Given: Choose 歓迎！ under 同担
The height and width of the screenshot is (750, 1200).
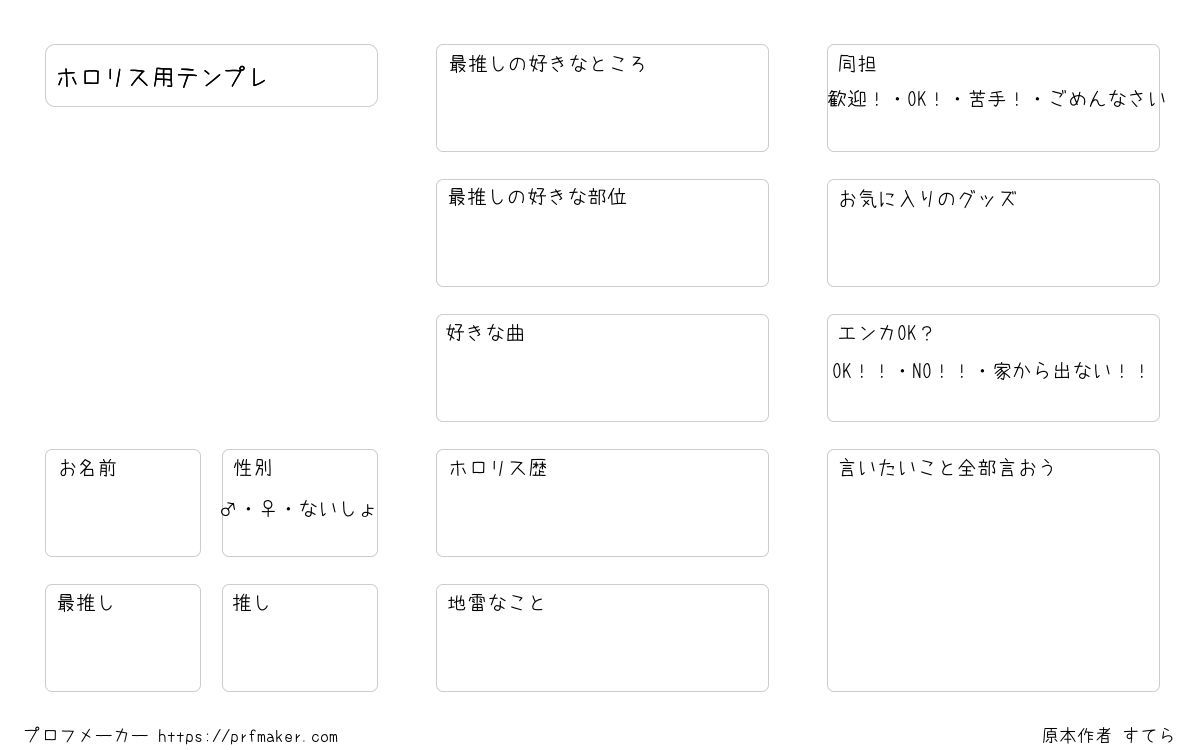Looking at the screenshot, I should [x=855, y=99].
